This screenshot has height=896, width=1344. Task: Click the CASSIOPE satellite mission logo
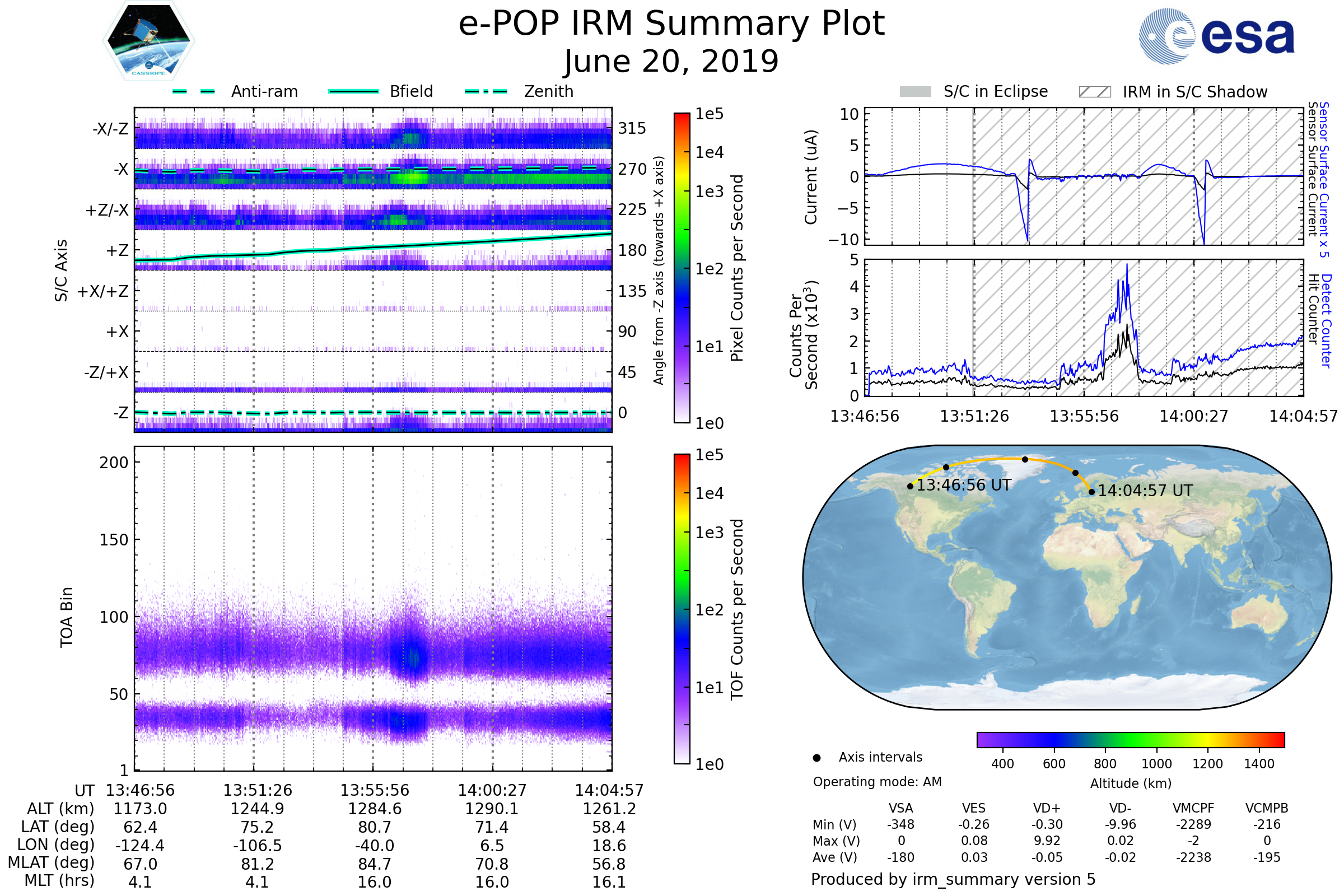148,41
